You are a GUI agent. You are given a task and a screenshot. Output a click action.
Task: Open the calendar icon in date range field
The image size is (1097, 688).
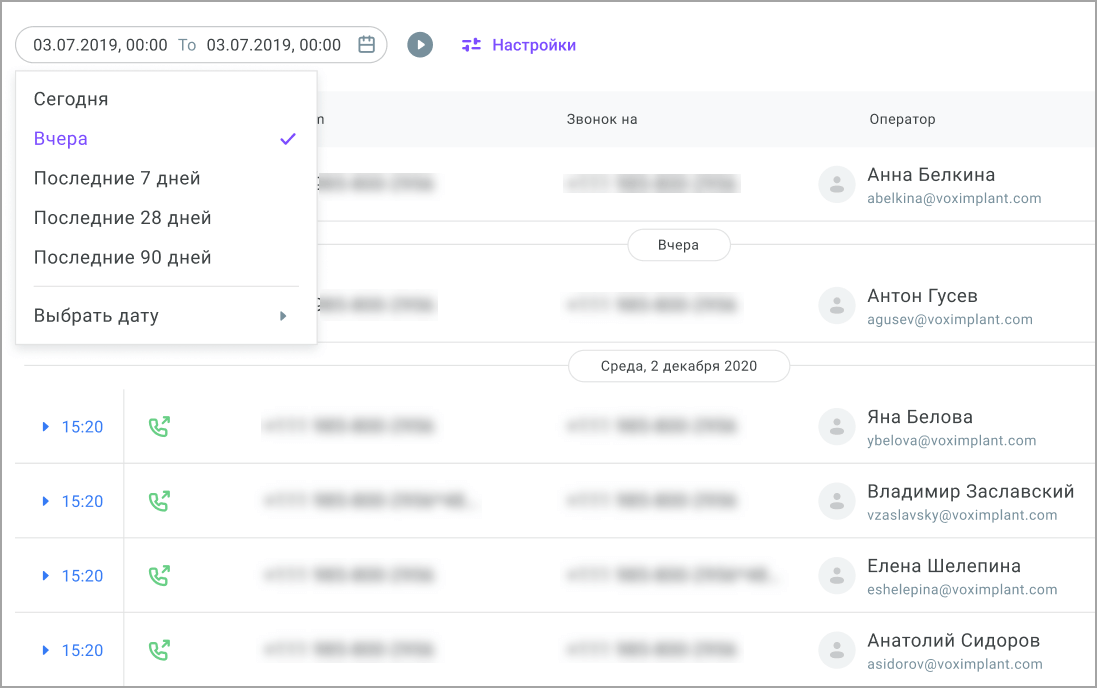[367, 45]
